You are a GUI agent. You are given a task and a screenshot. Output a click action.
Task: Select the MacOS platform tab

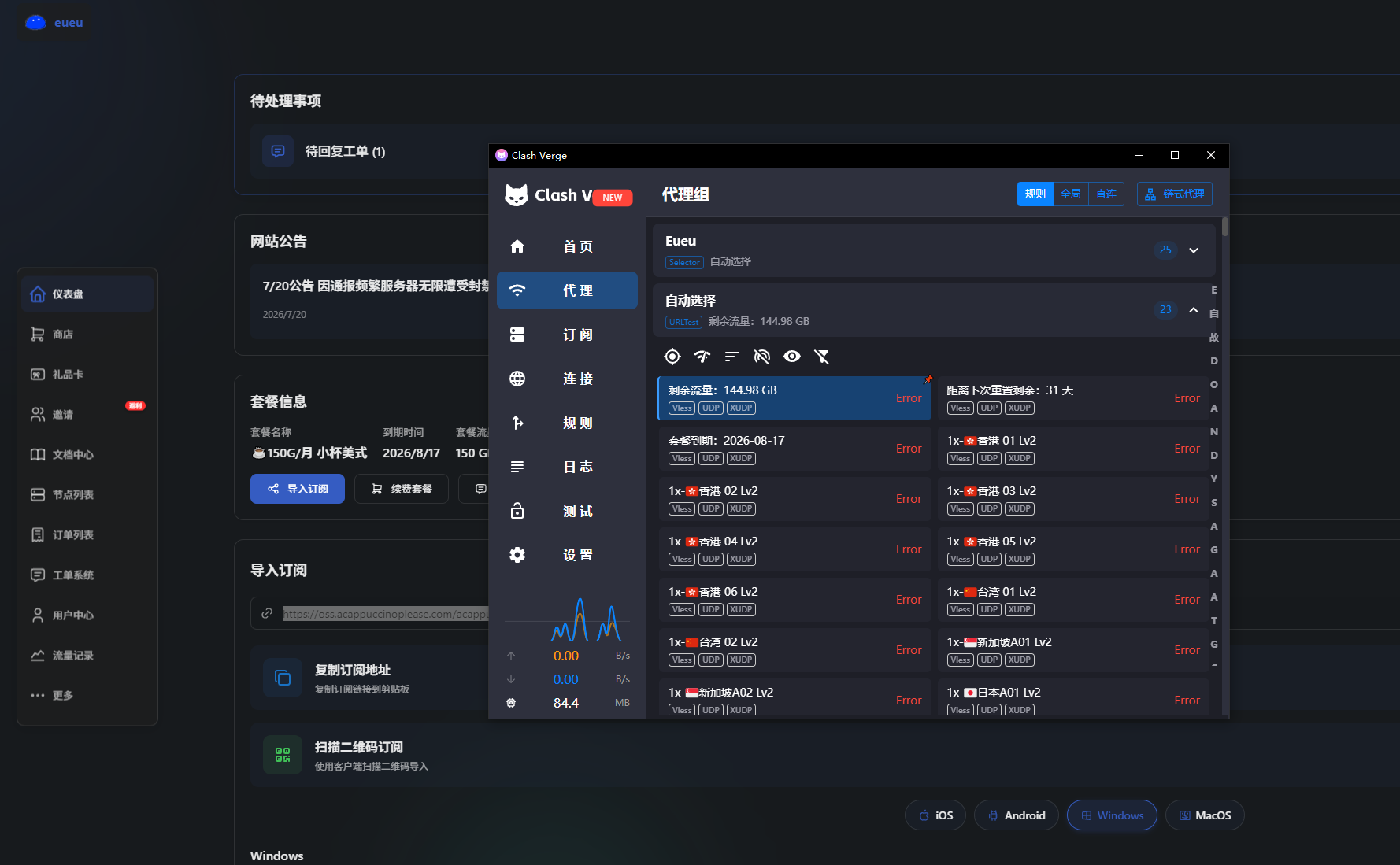1205,815
